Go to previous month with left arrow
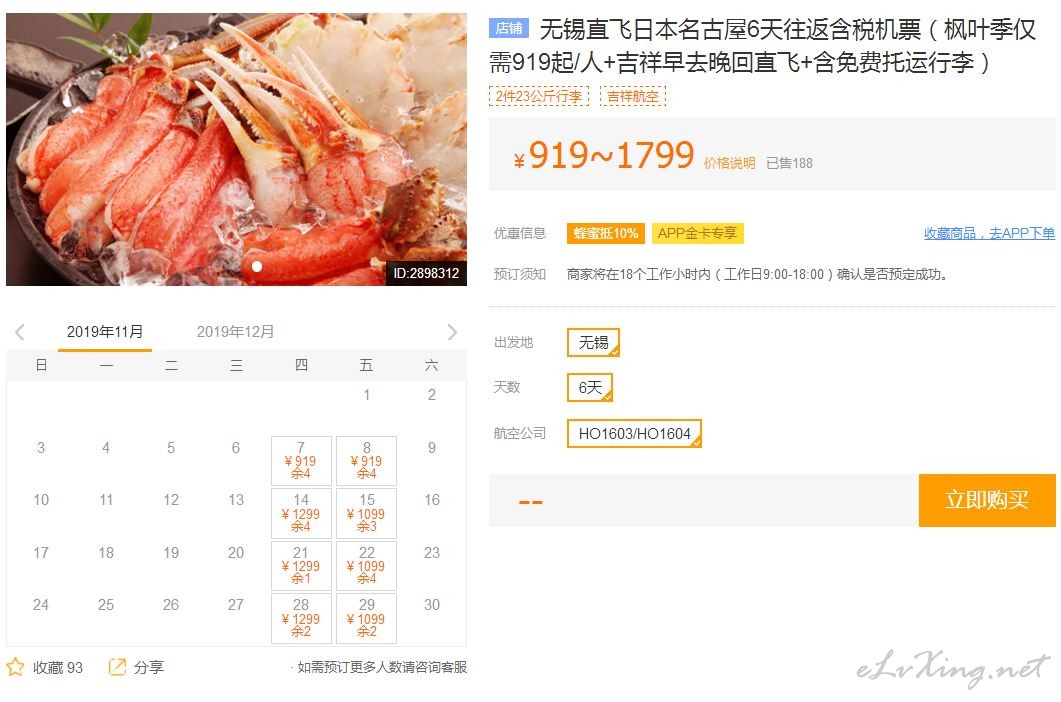 20,332
